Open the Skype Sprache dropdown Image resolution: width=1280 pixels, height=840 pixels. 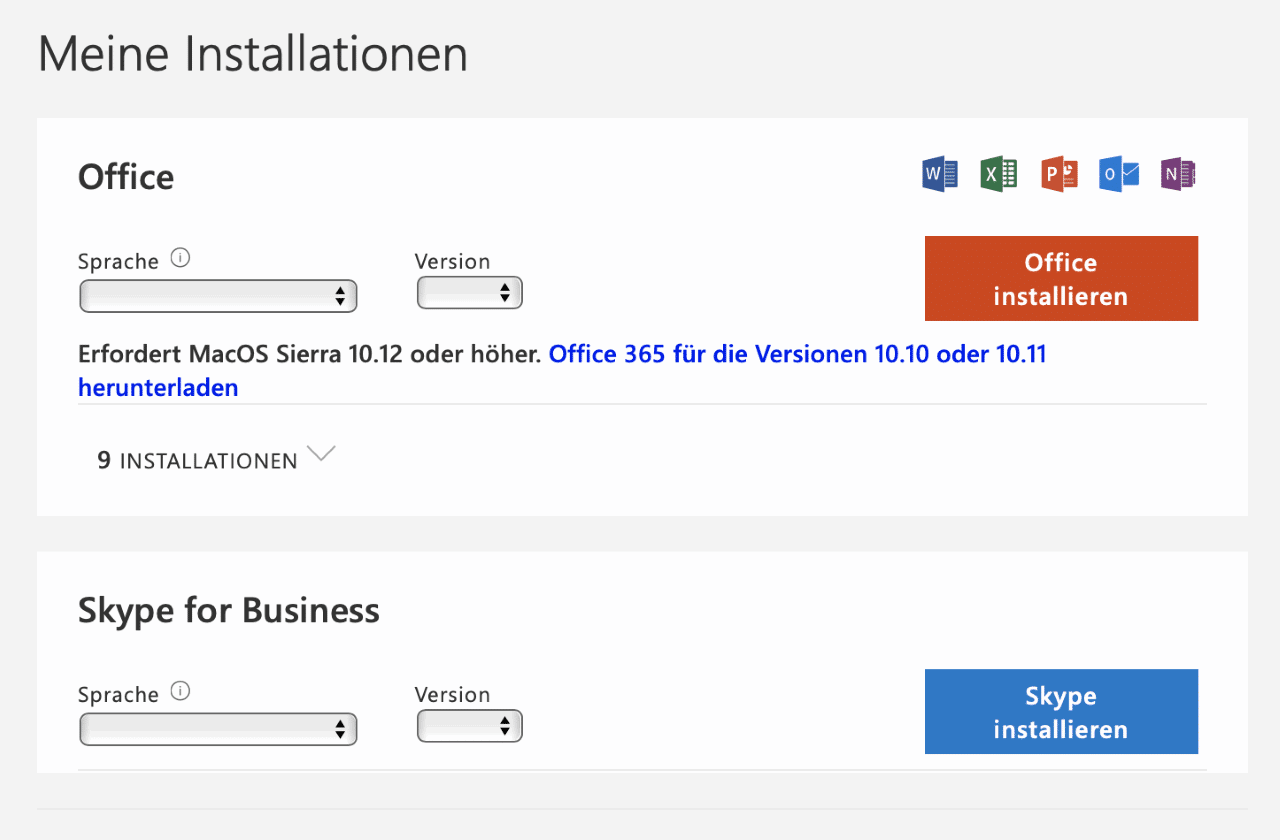[x=218, y=729]
